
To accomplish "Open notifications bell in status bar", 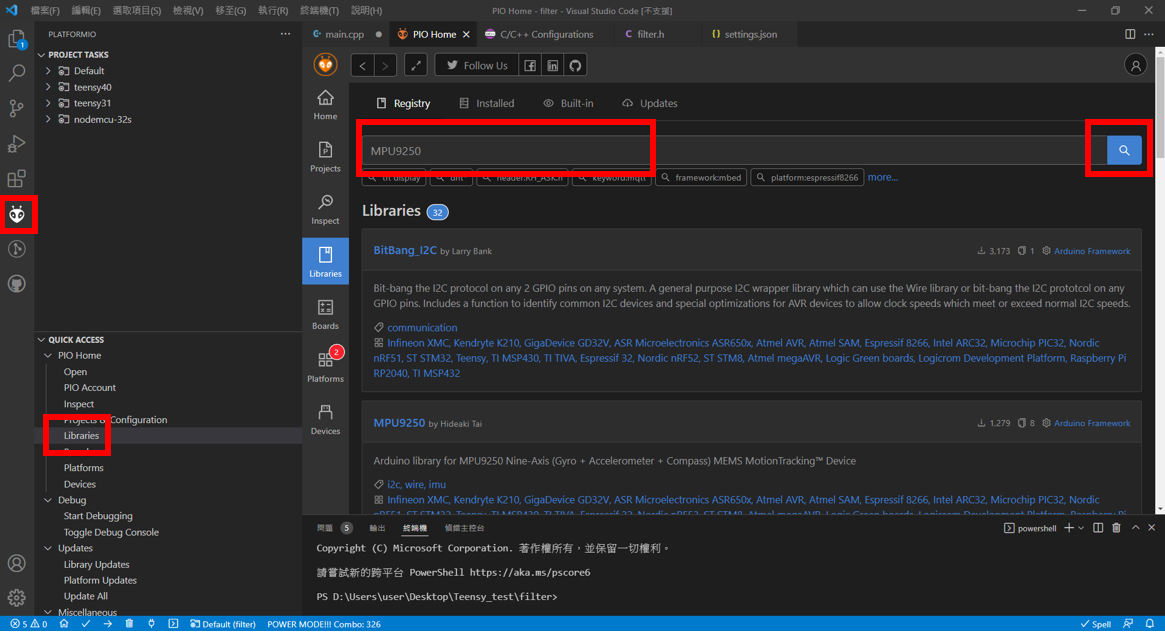I will (x=1149, y=624).
